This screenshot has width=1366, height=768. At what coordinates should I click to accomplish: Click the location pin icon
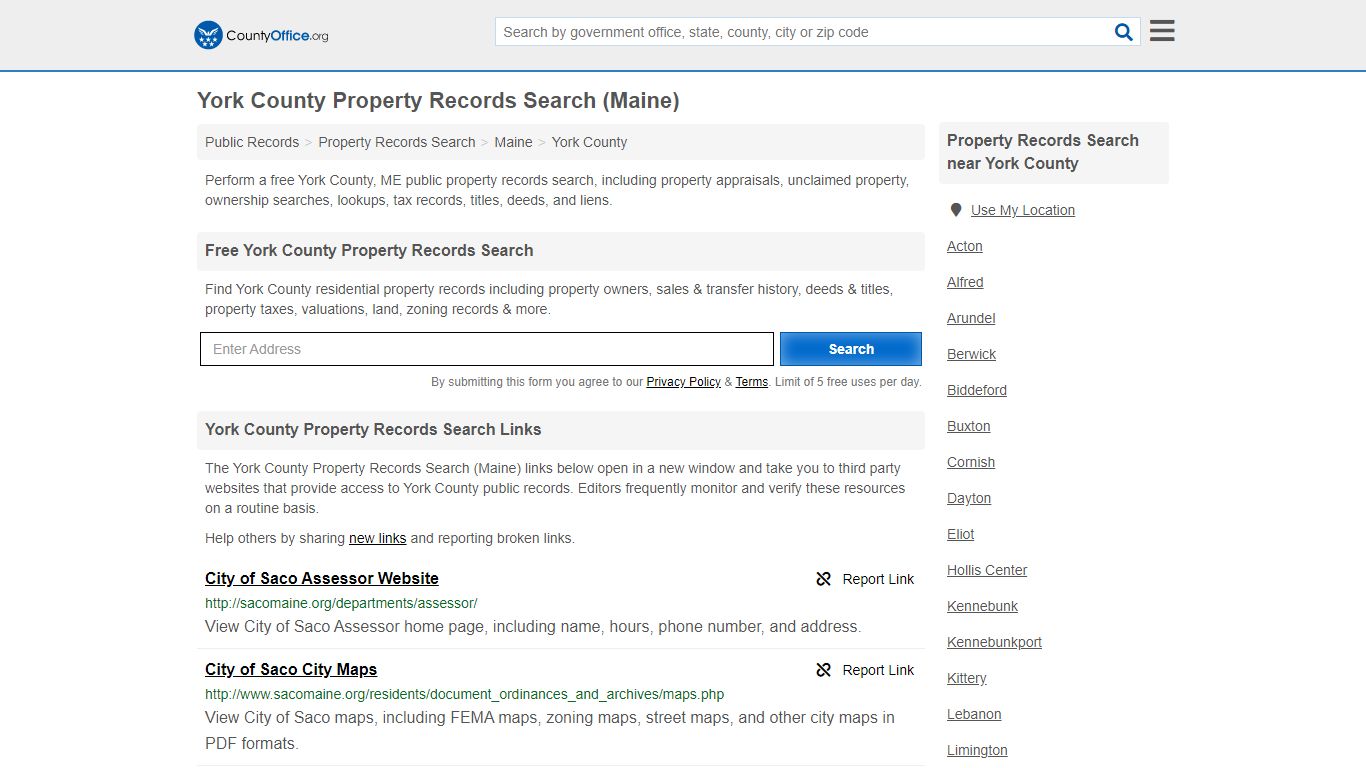tap(956, 210)
